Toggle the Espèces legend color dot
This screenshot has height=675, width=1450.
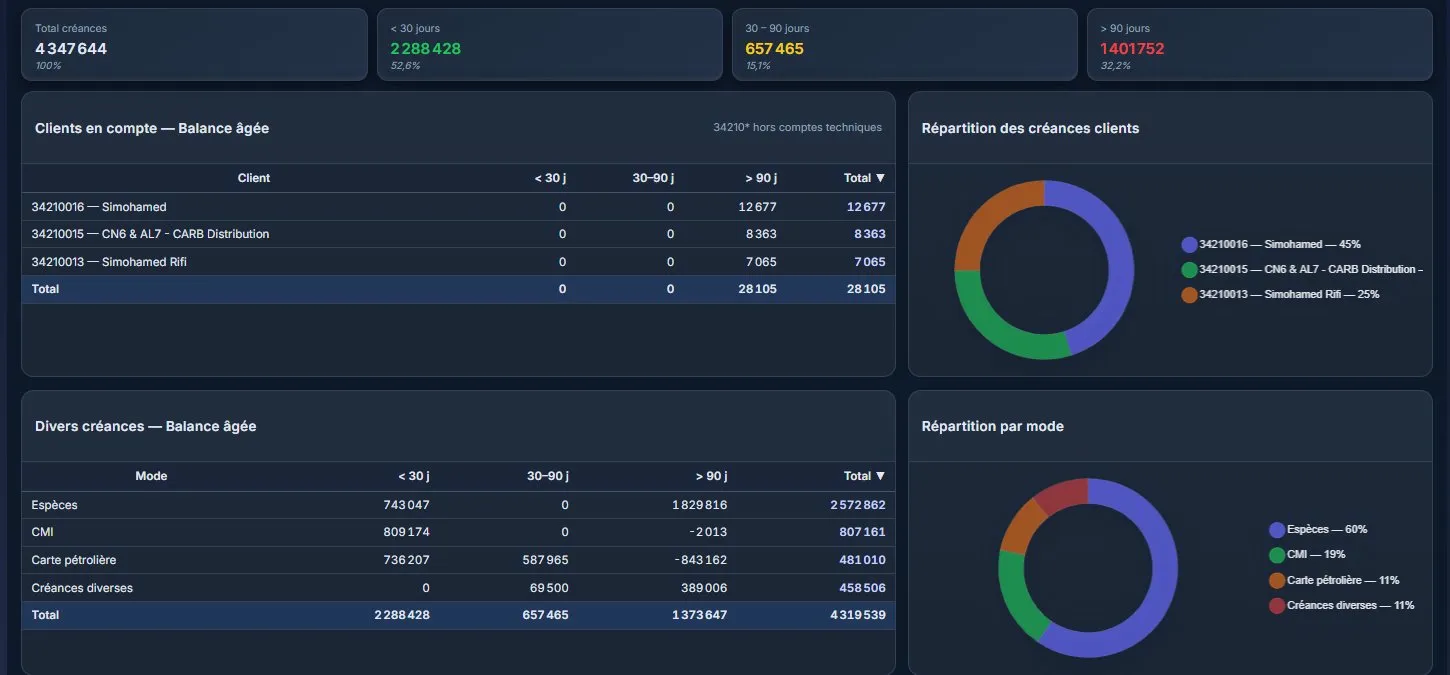click(x=1277, y=530)
